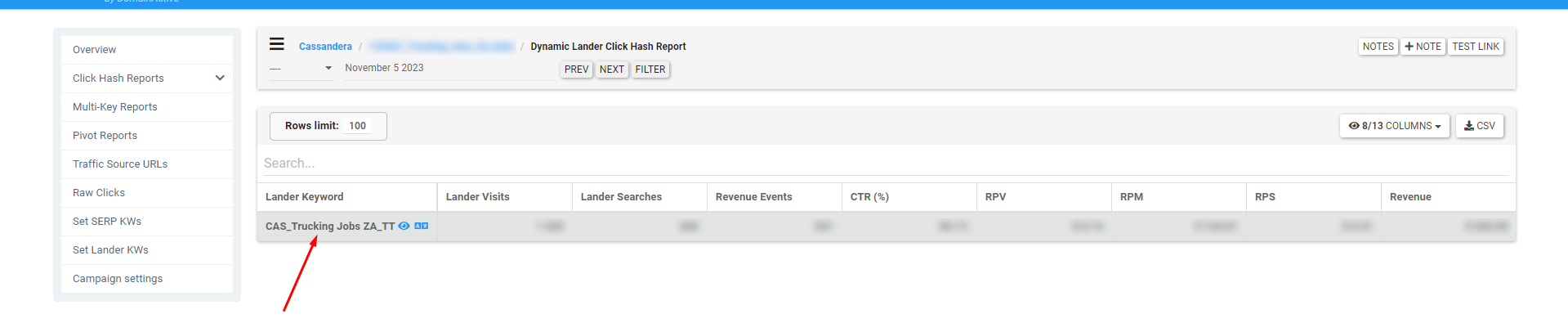Open the NOTES button
This screenshot has width=1568, height=332.
point(1378,47)
